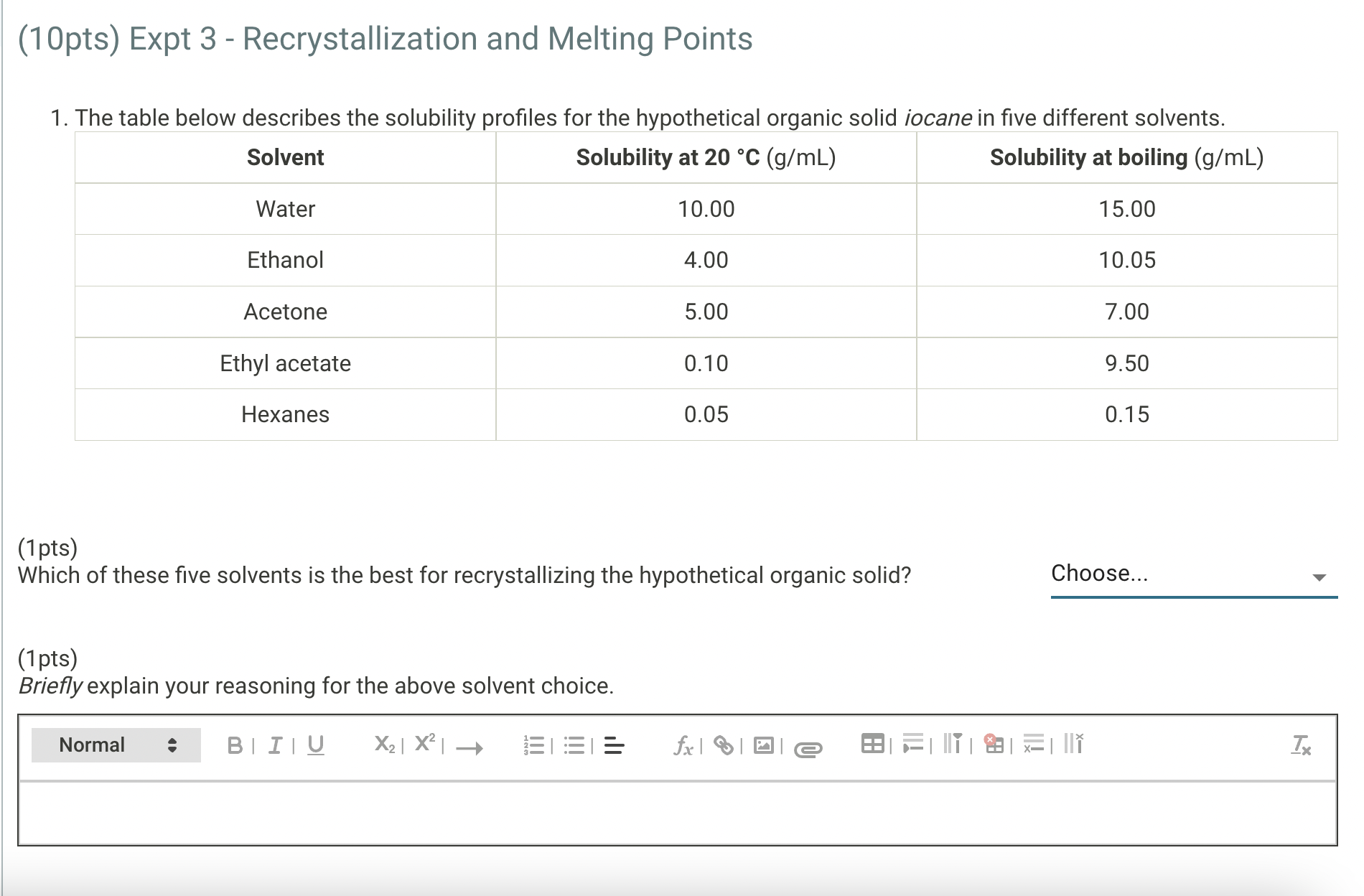Toggle italic text formatting

point(275,745)
